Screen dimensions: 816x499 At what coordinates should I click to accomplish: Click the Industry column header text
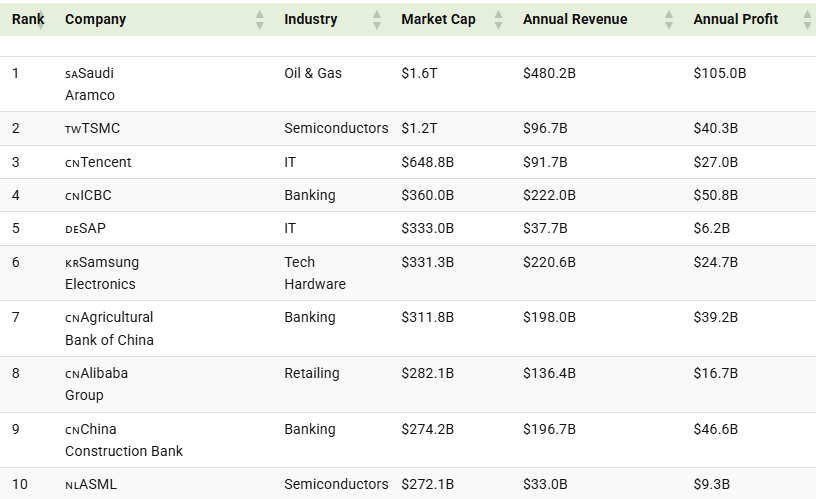(311, 19)
